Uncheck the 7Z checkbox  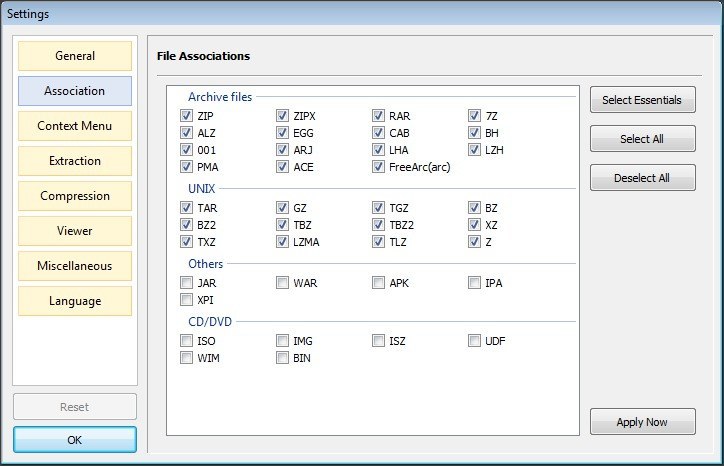coord(474,115)
